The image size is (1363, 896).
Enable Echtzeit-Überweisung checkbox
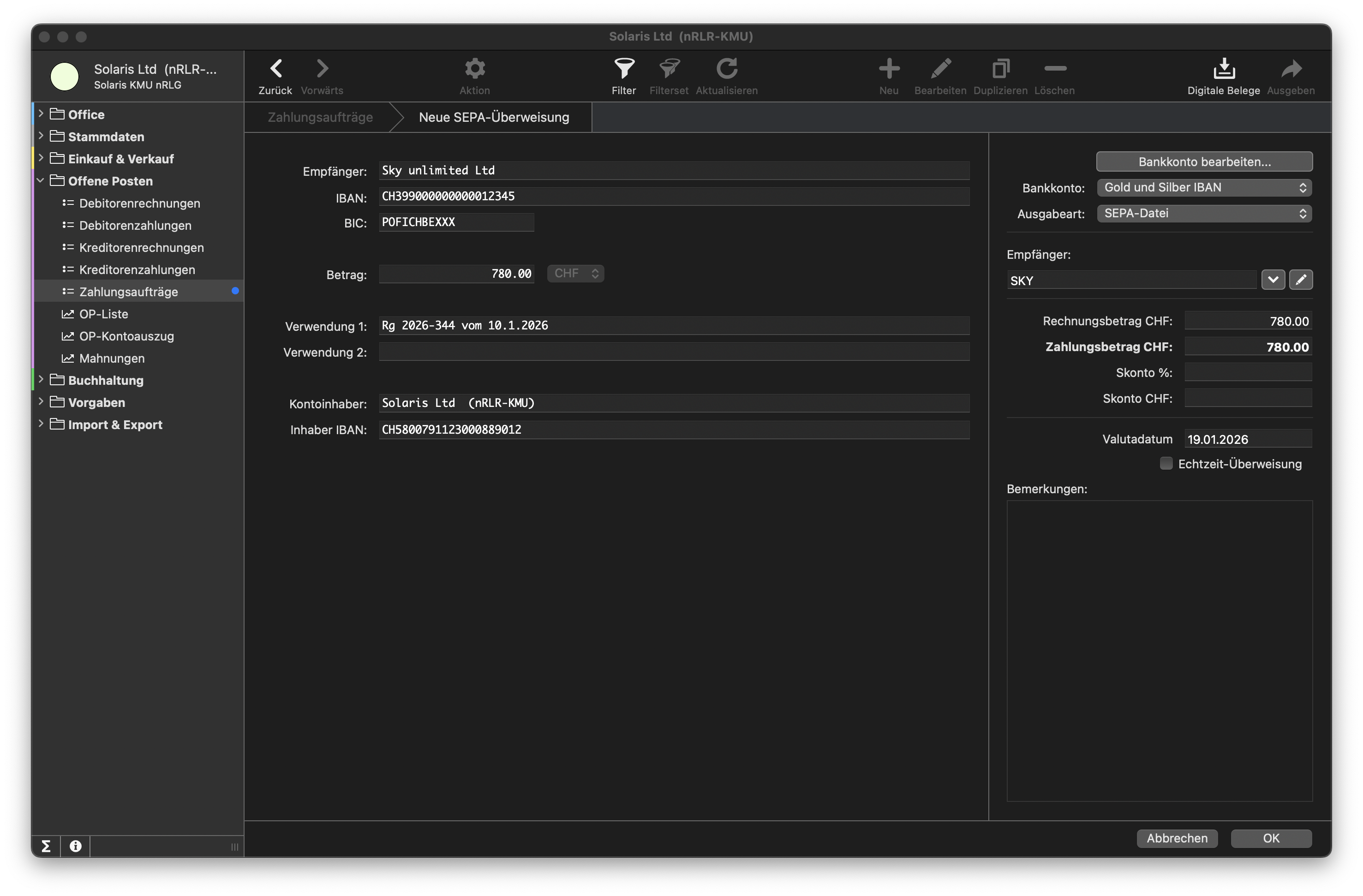(x=1166, y=463)
